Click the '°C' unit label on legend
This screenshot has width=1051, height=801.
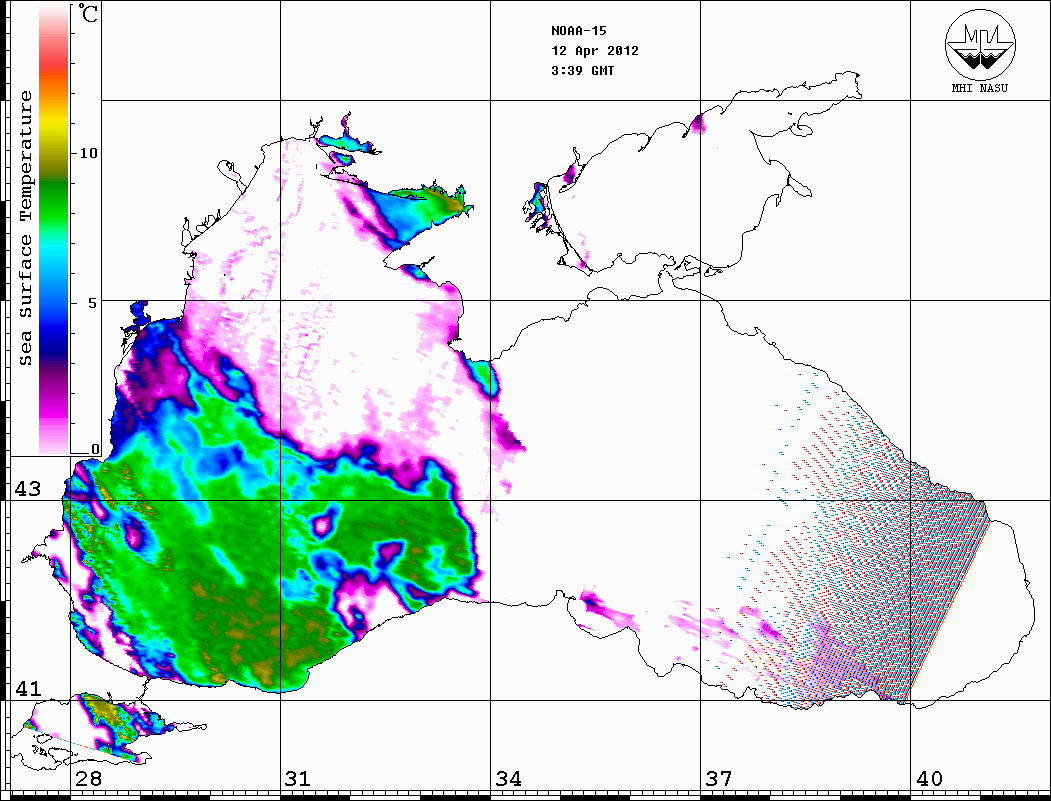pos(87,13)
